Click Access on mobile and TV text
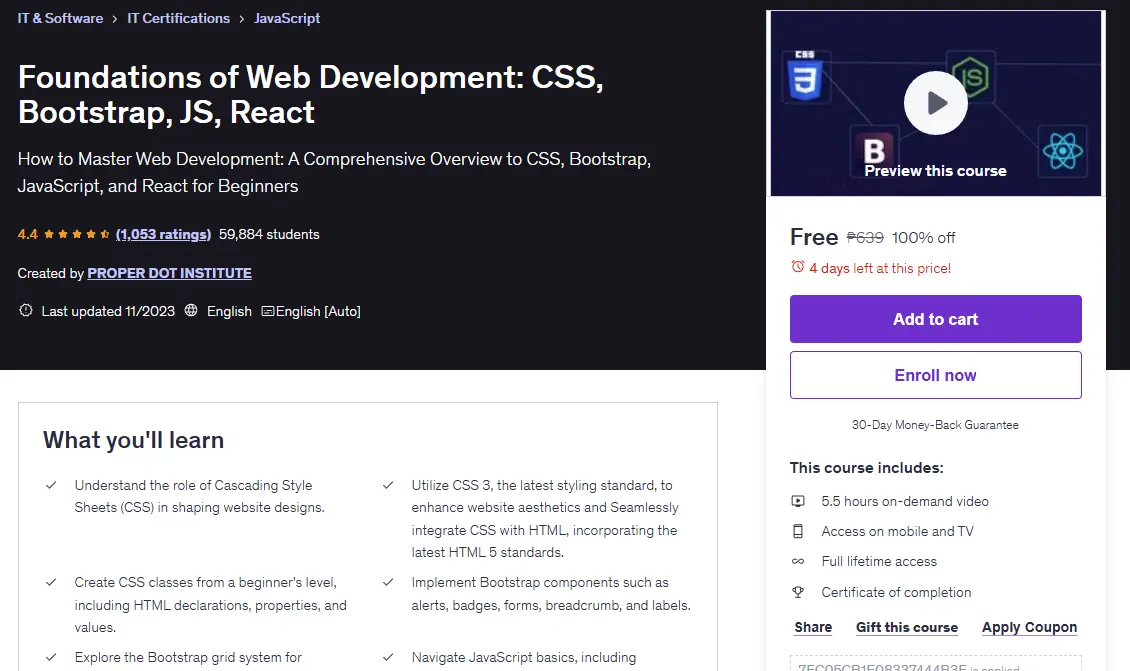This screenshot has width=1130, height=671. [897, 531]
